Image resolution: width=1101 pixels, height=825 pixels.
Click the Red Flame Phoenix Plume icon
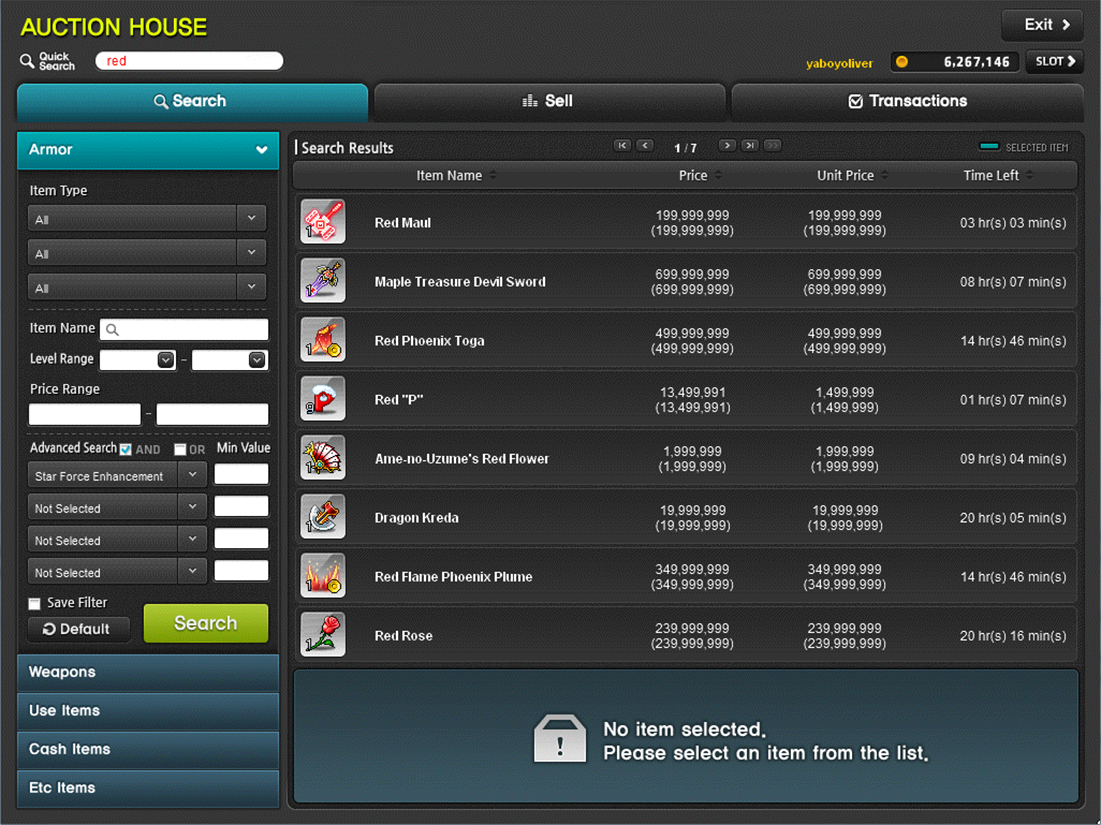point(323,576)
